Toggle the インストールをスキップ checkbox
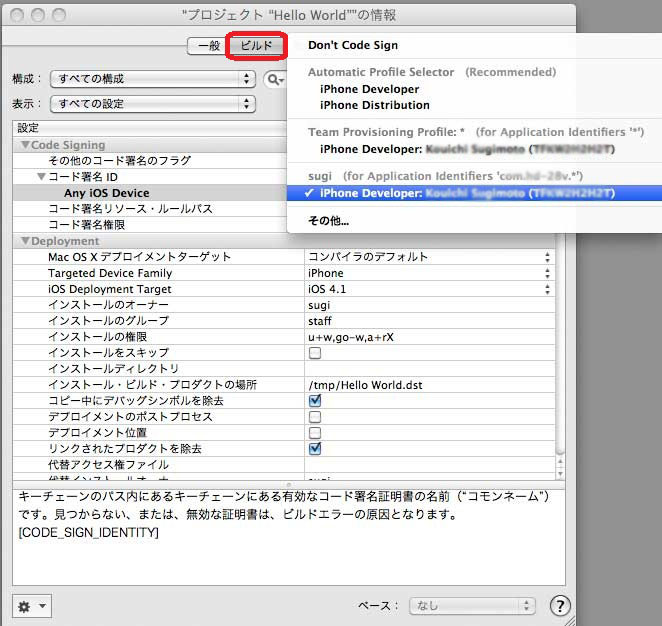Viewport: 662px width, 626px height. (x=315, y=353)
